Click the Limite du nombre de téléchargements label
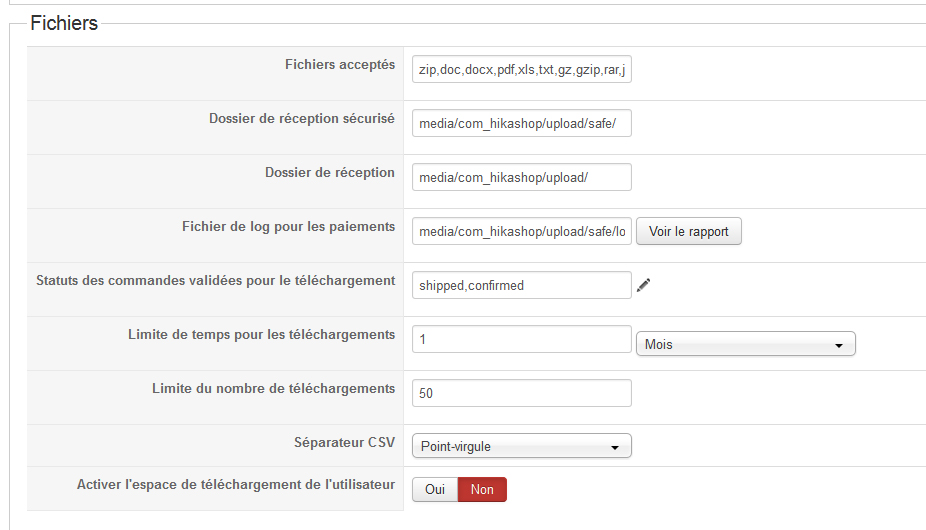 coord(273,388)
